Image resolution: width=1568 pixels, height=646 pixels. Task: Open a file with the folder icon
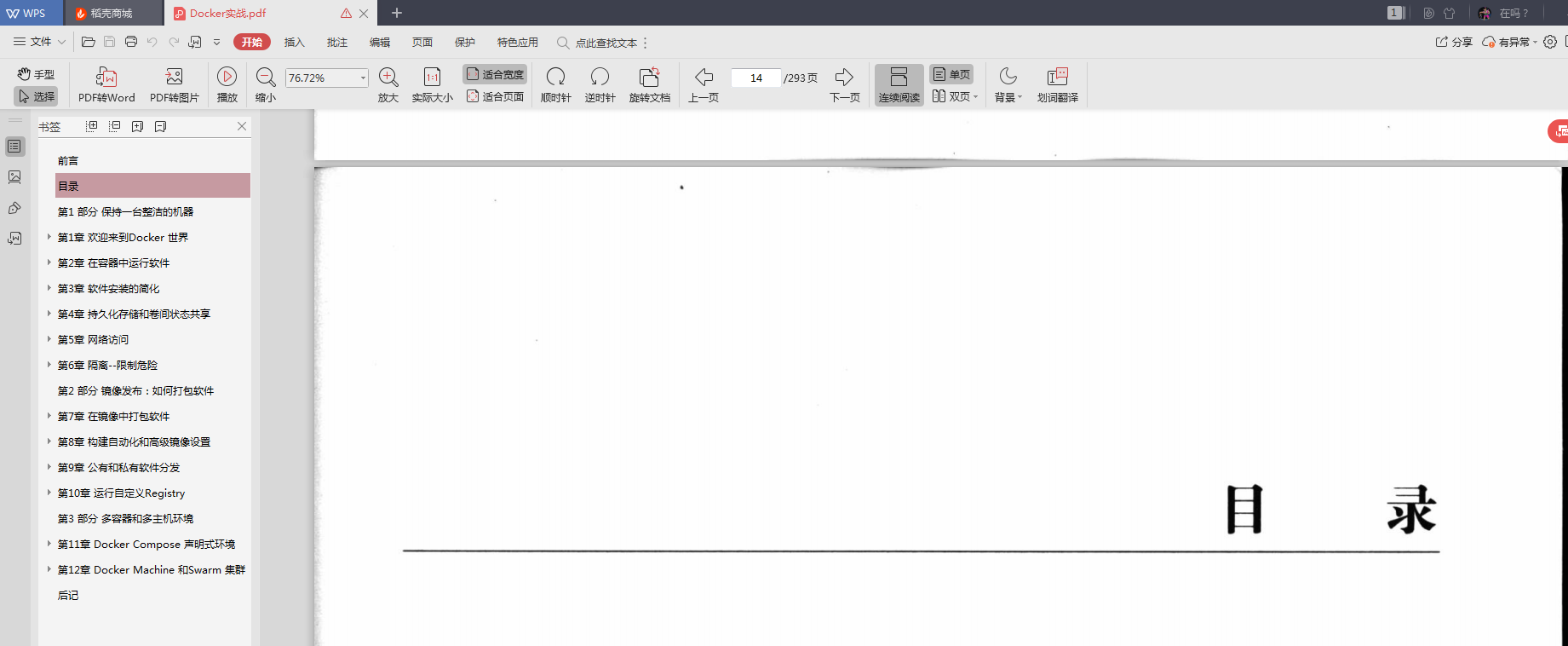point(88,42)
